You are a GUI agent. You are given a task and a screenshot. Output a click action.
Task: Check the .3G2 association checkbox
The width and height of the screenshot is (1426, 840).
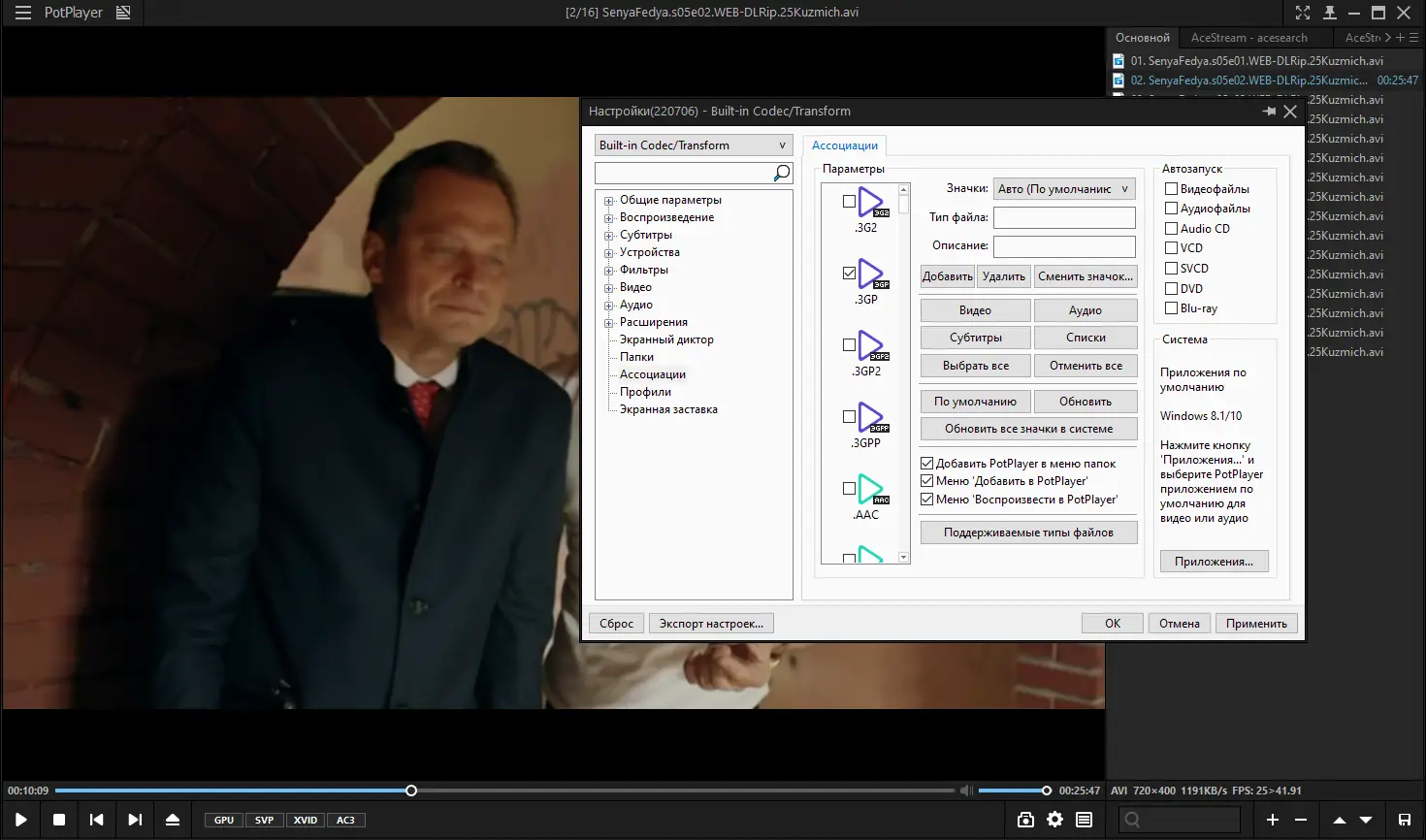(x=849, y=202)
